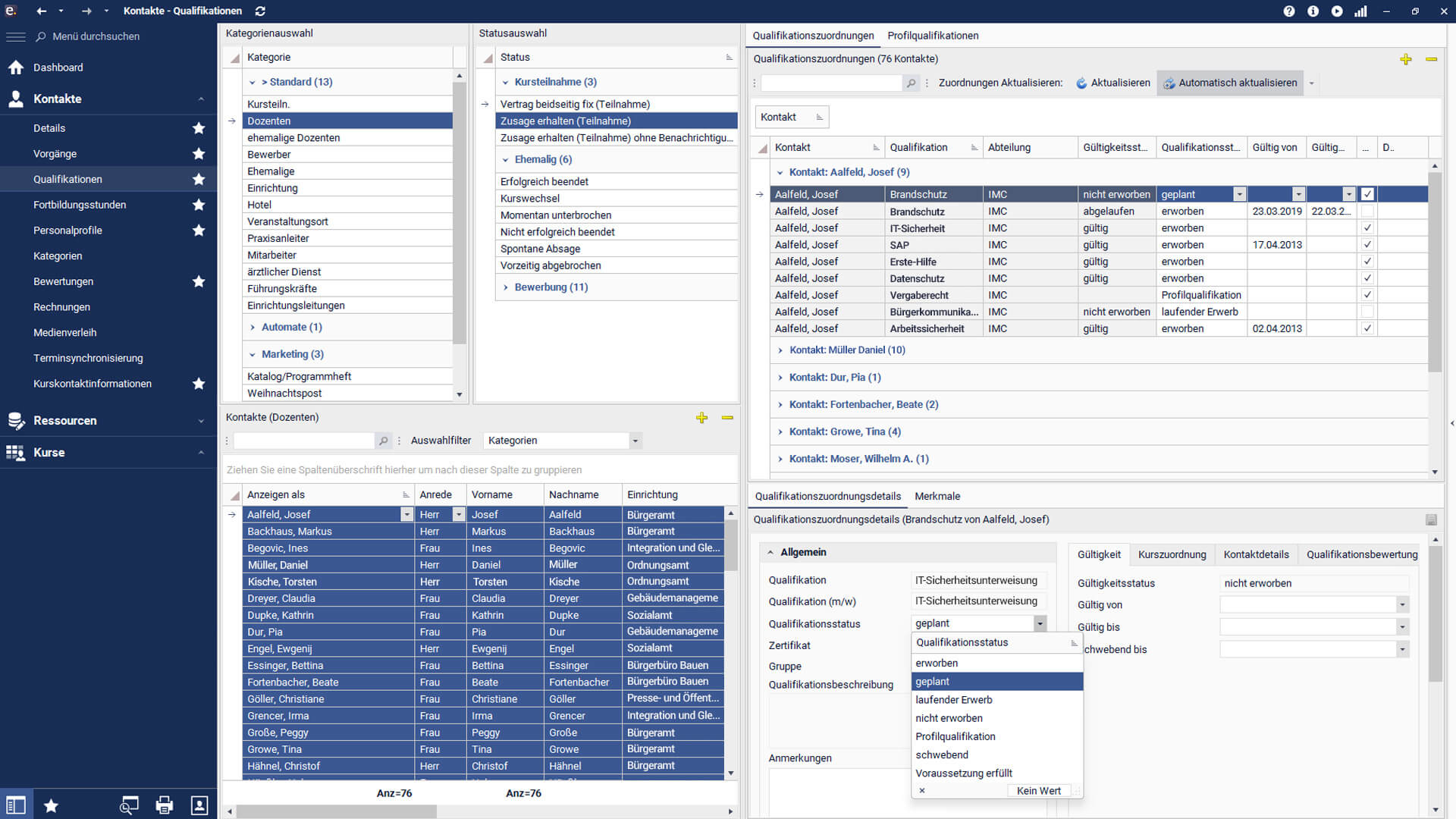
Task: Collapse the Ehemalig (6) status group
Action: coord(506,160)
